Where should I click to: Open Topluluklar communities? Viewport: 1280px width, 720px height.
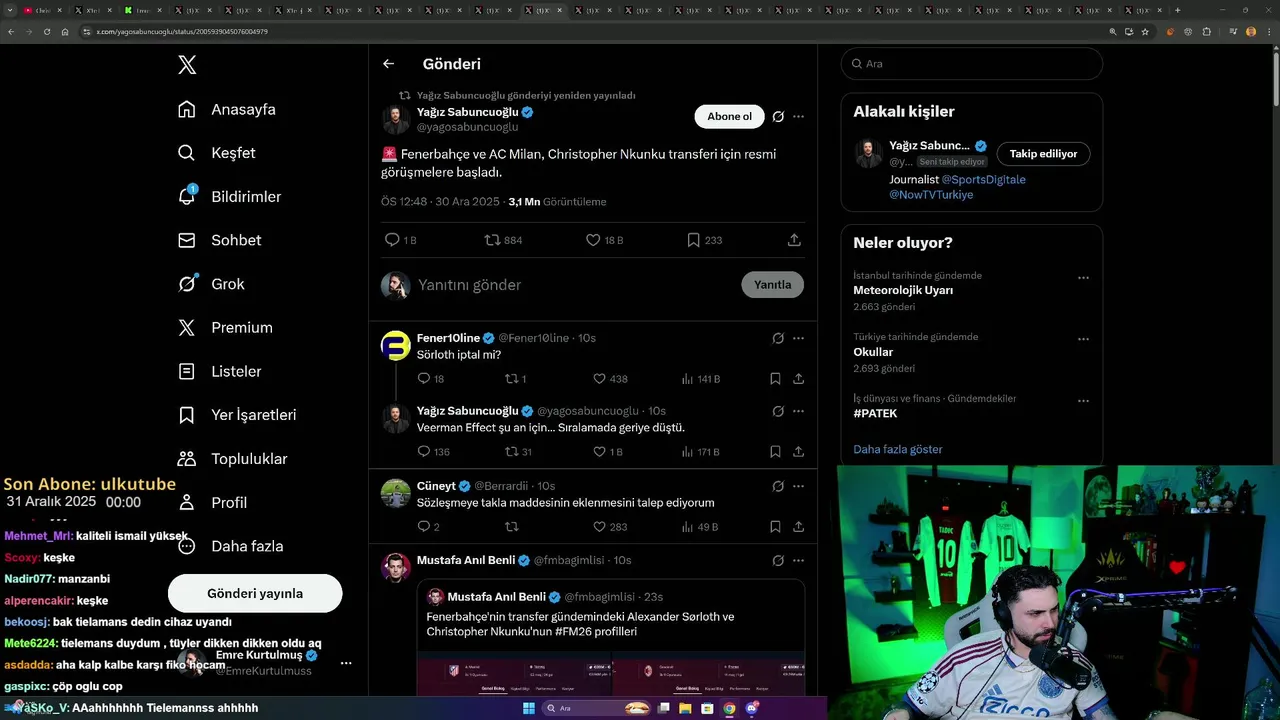(x=232, y=459)
